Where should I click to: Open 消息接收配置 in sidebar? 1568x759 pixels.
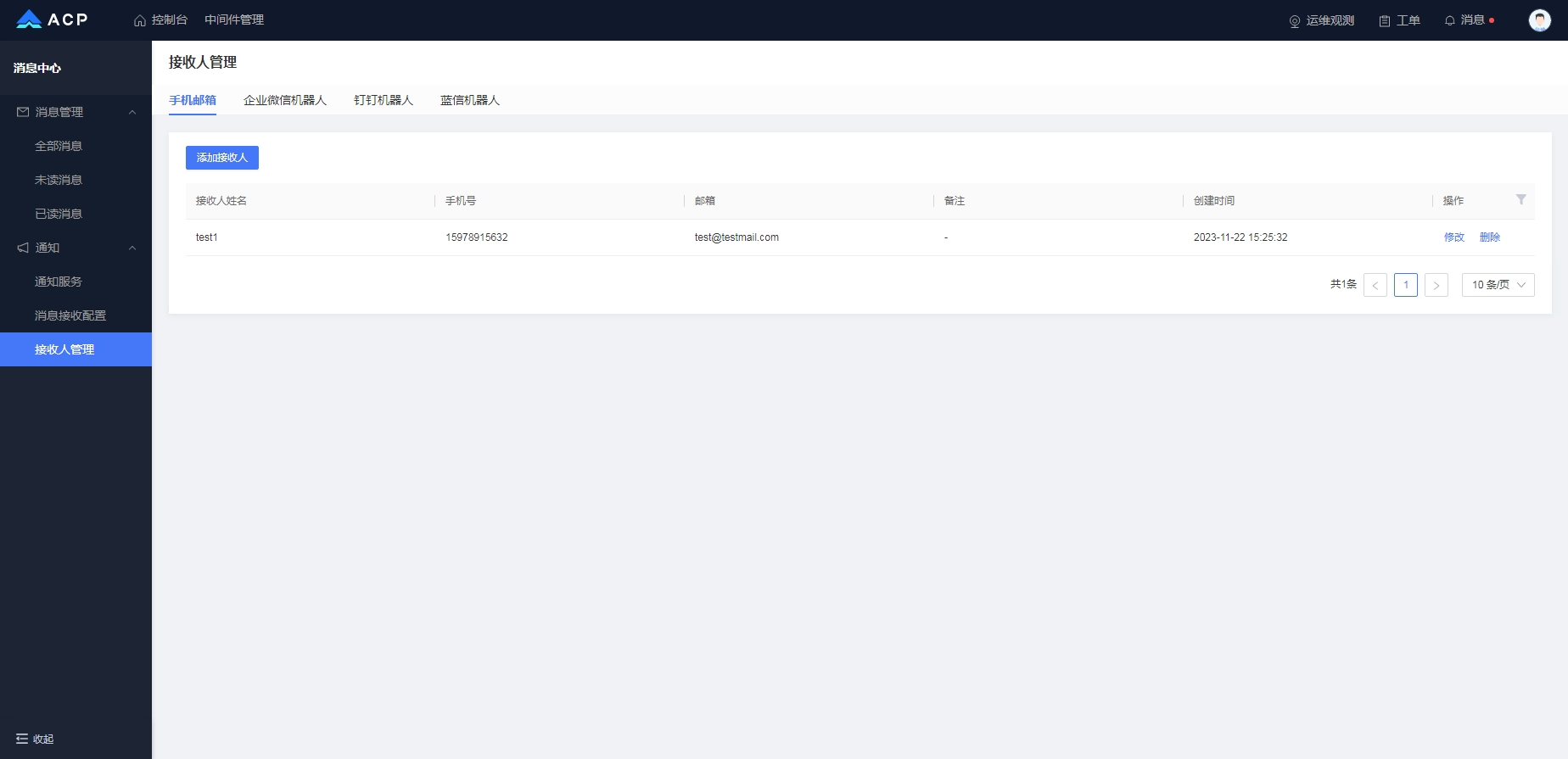(70, 315)
